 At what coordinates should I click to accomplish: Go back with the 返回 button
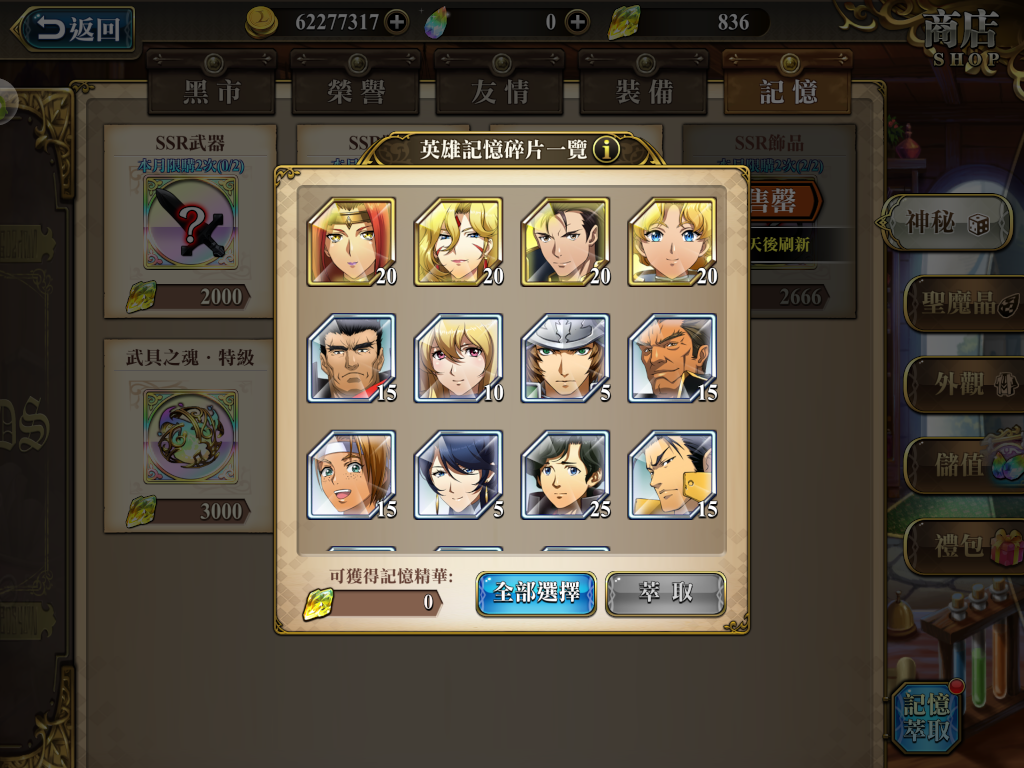(77, 29)
